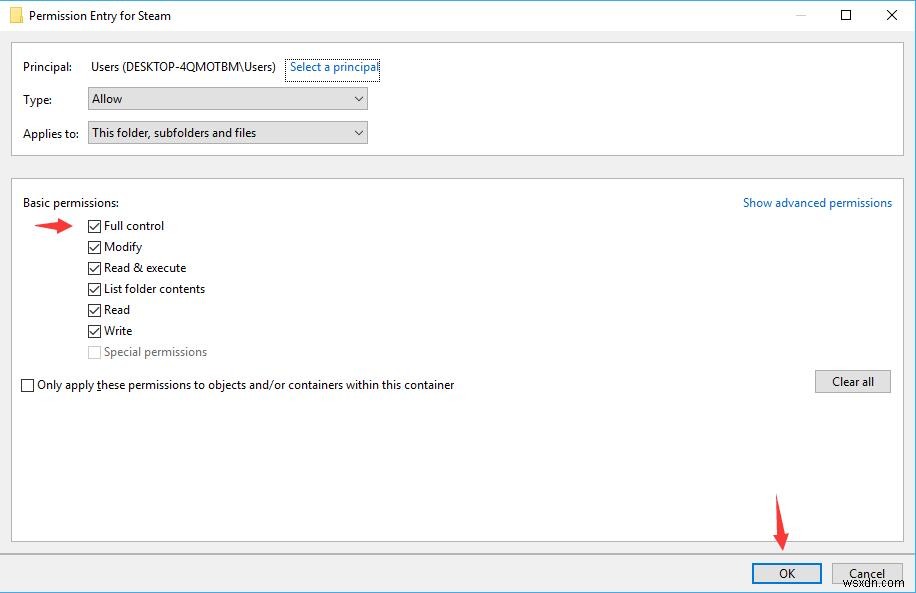
Task: Click the Cancel button
Action: [x=867, y=573]
